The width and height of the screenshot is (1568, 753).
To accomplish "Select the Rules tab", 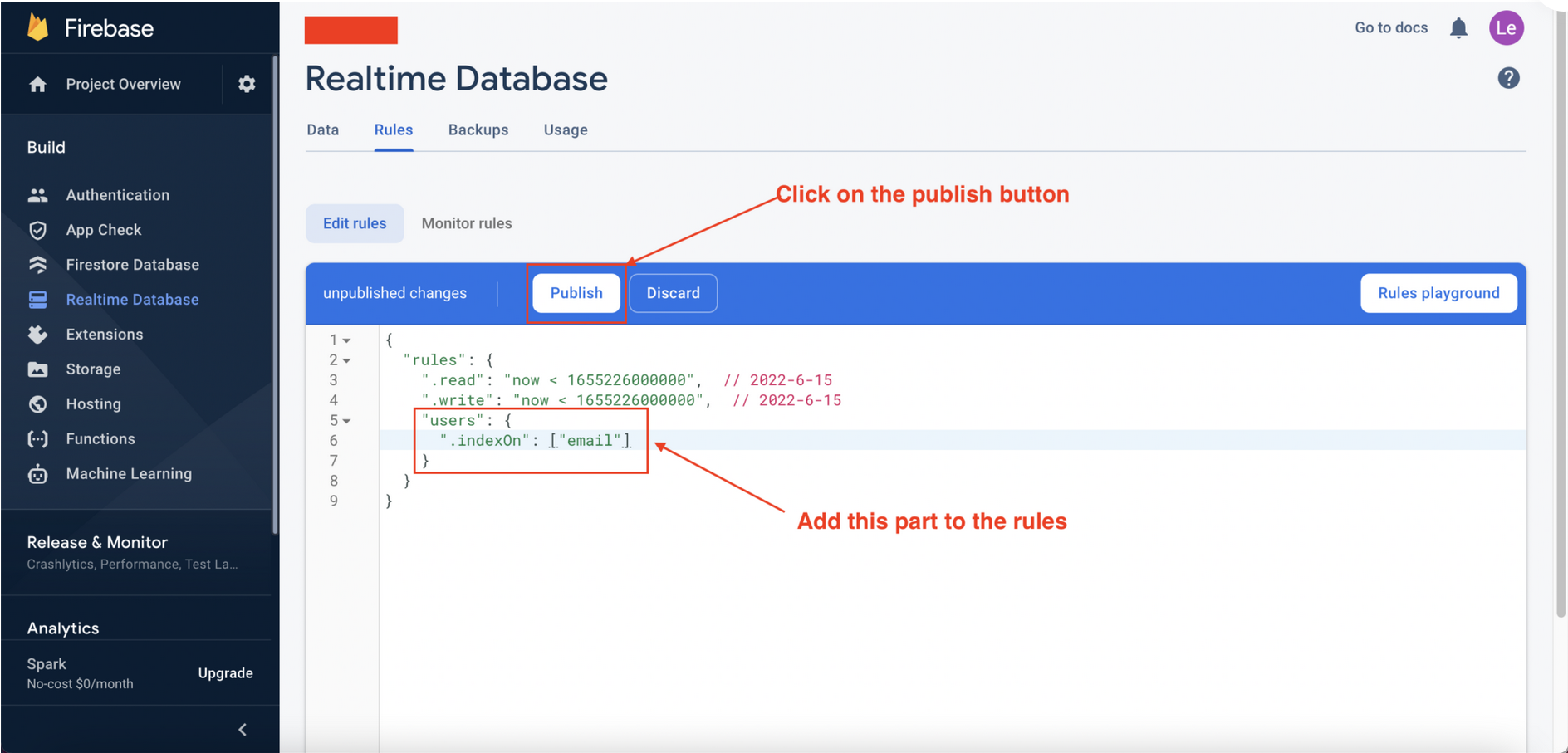I will click(x=394, y=130).
